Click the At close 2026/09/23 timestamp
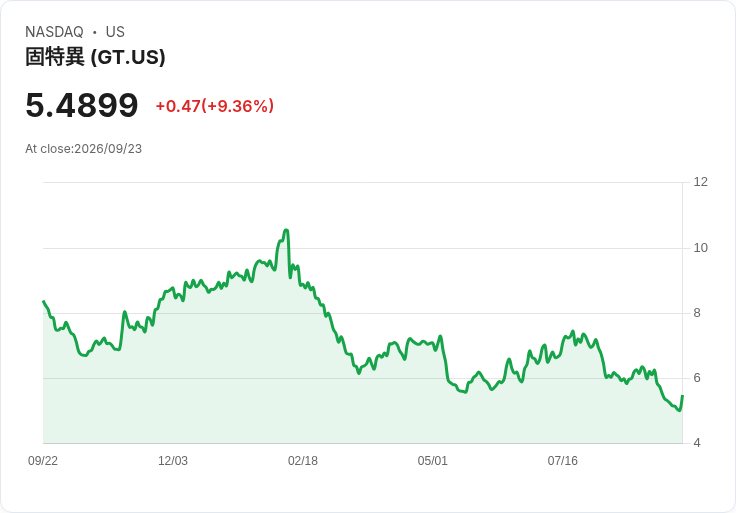Viewport: 736px width, 513px height. 84,149
